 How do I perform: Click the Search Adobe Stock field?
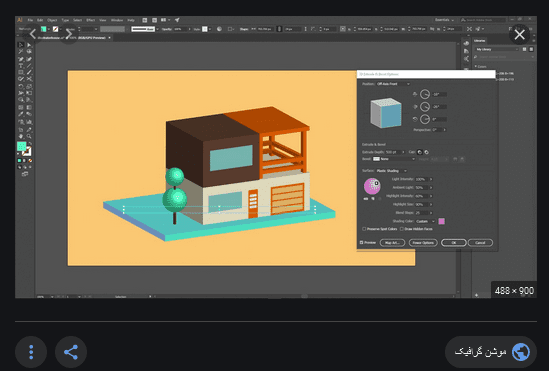pos(483,20)
